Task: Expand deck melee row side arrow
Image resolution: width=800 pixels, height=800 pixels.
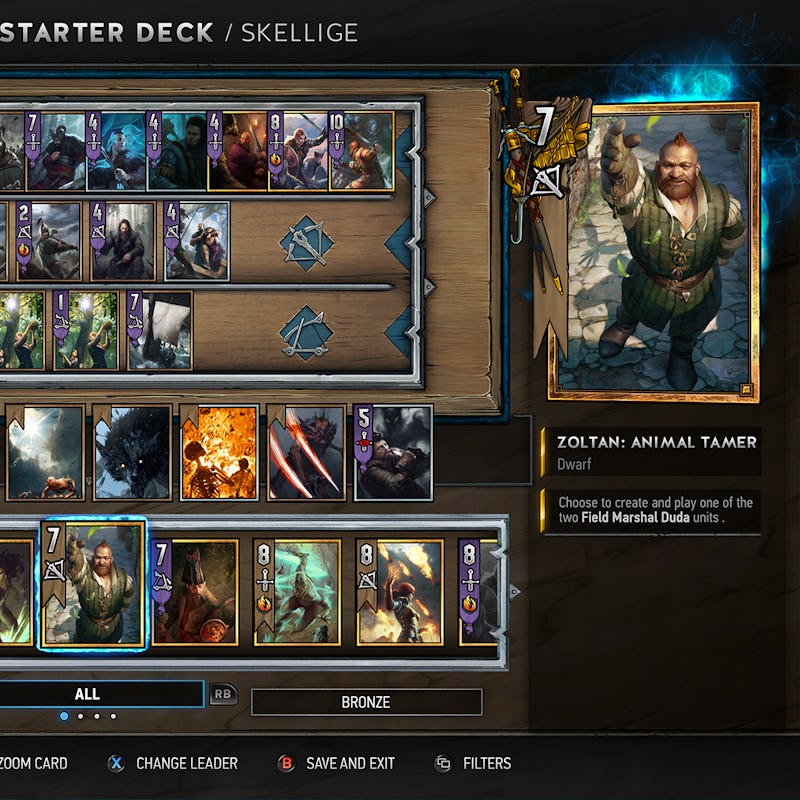Action: 429,197
